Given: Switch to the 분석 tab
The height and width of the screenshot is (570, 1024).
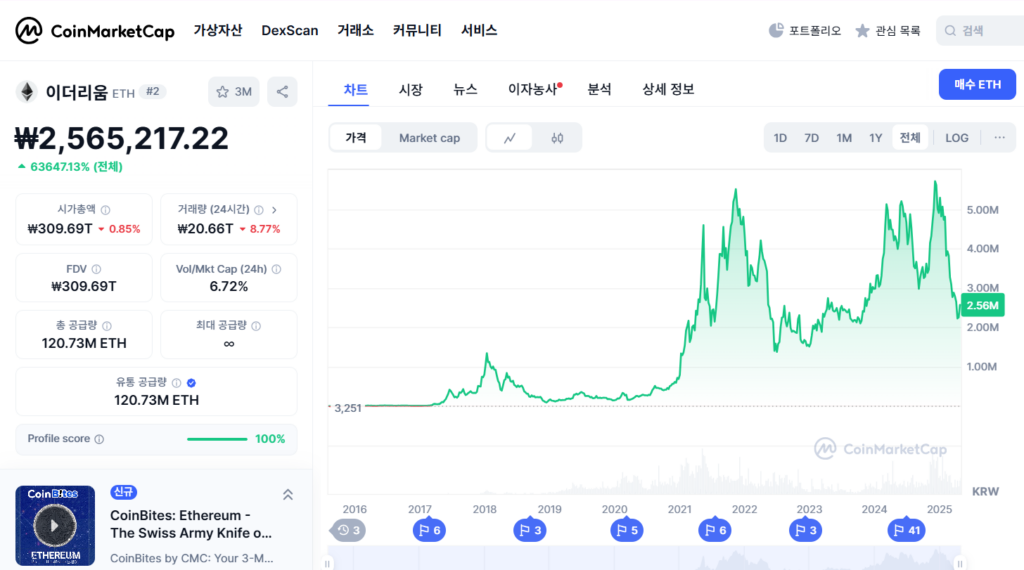Looking at the screenshot, I should click(x=599, y=89).
